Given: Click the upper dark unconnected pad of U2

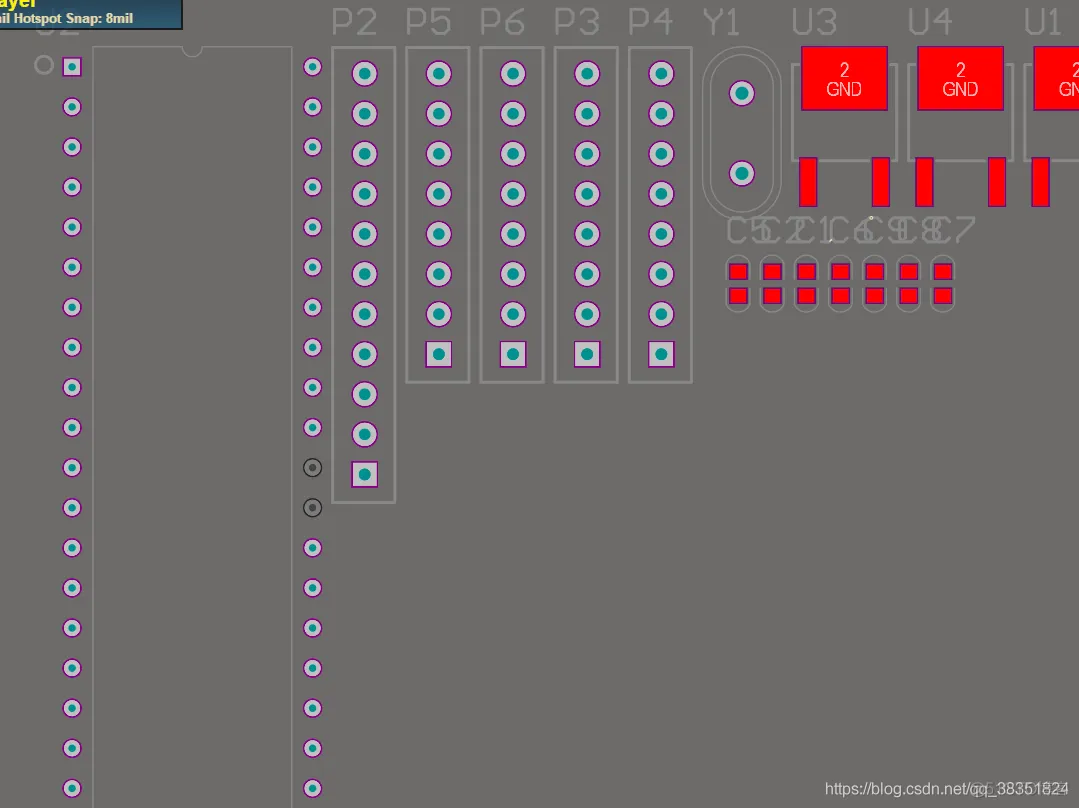Looking at the screenshot, I should [x=312, y=468].
